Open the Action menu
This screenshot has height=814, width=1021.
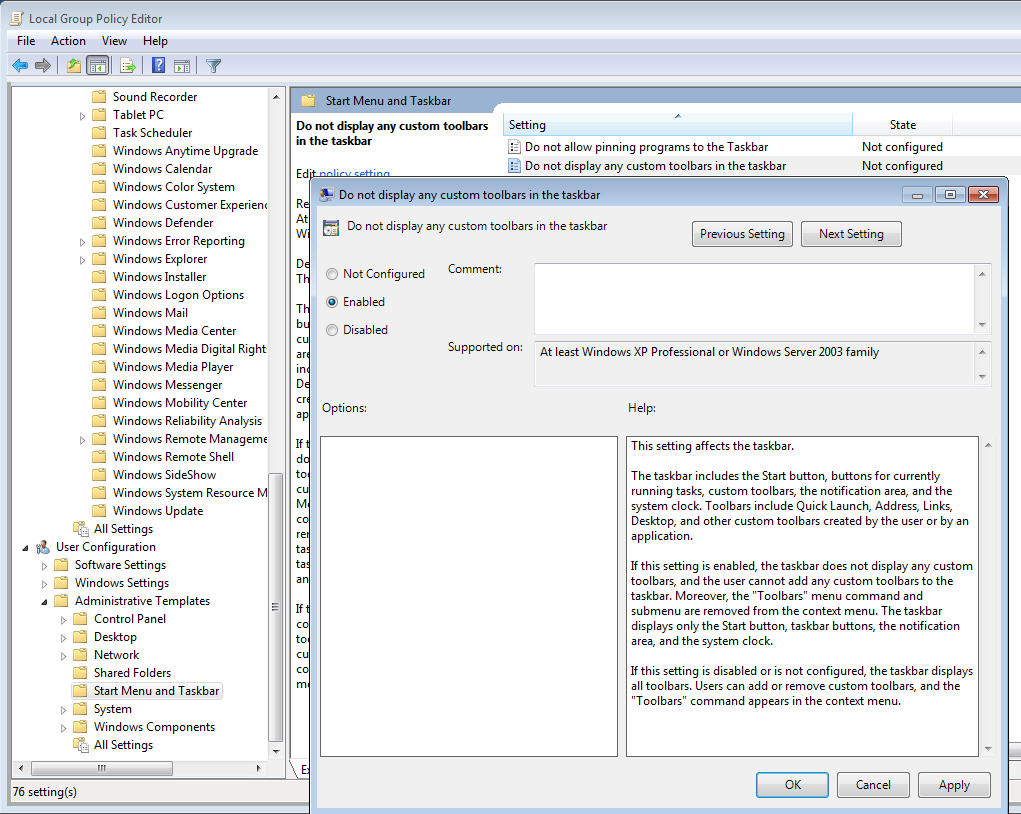click(x=68, y=40)
